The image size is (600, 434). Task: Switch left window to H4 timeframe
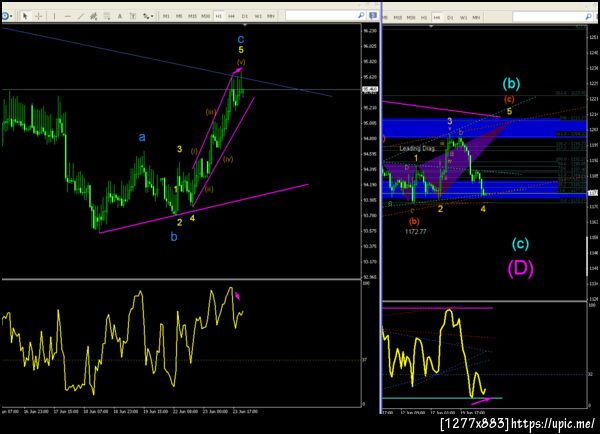pyautogui.click(x=232, y=16)
